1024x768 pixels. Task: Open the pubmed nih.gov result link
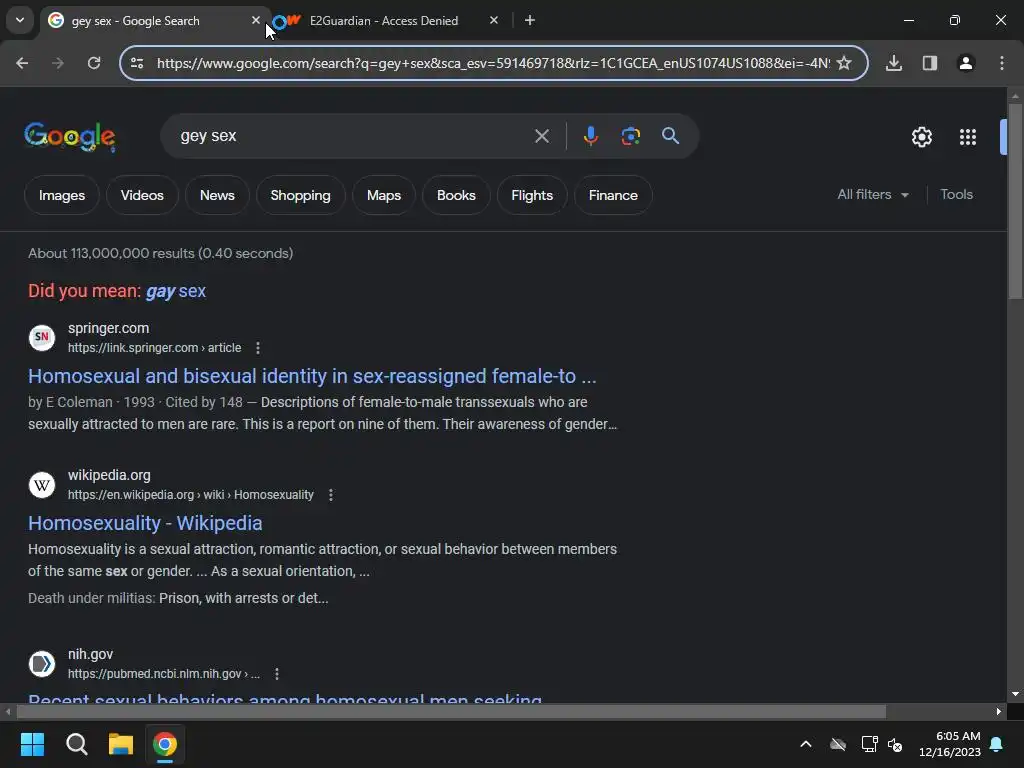click(285, 699)
